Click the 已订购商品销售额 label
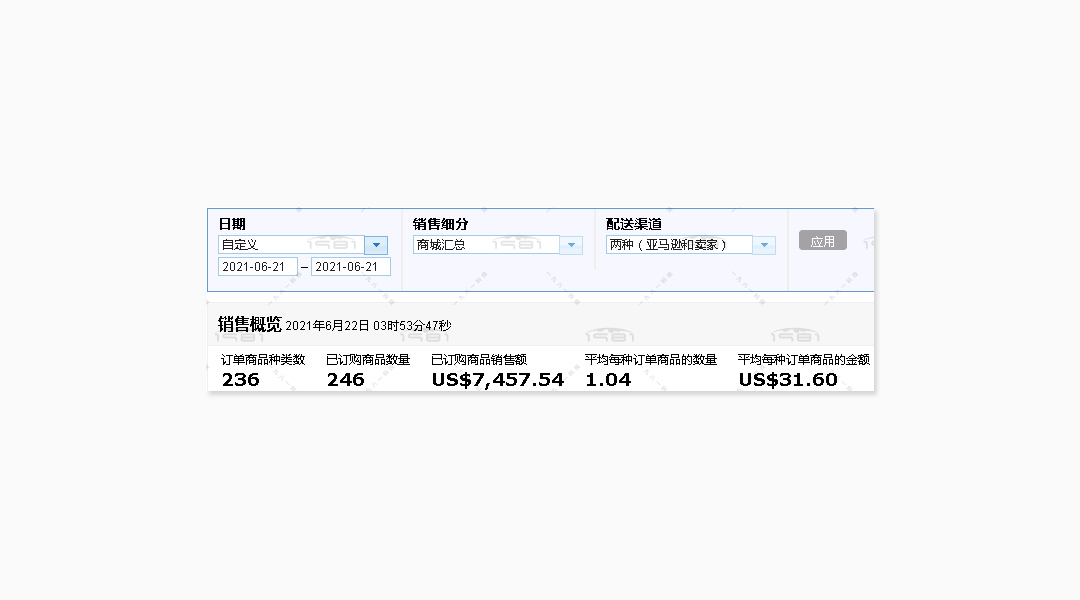Image resolution: width=1080 pixels, height=600 pixels. [x=479, y=360]
